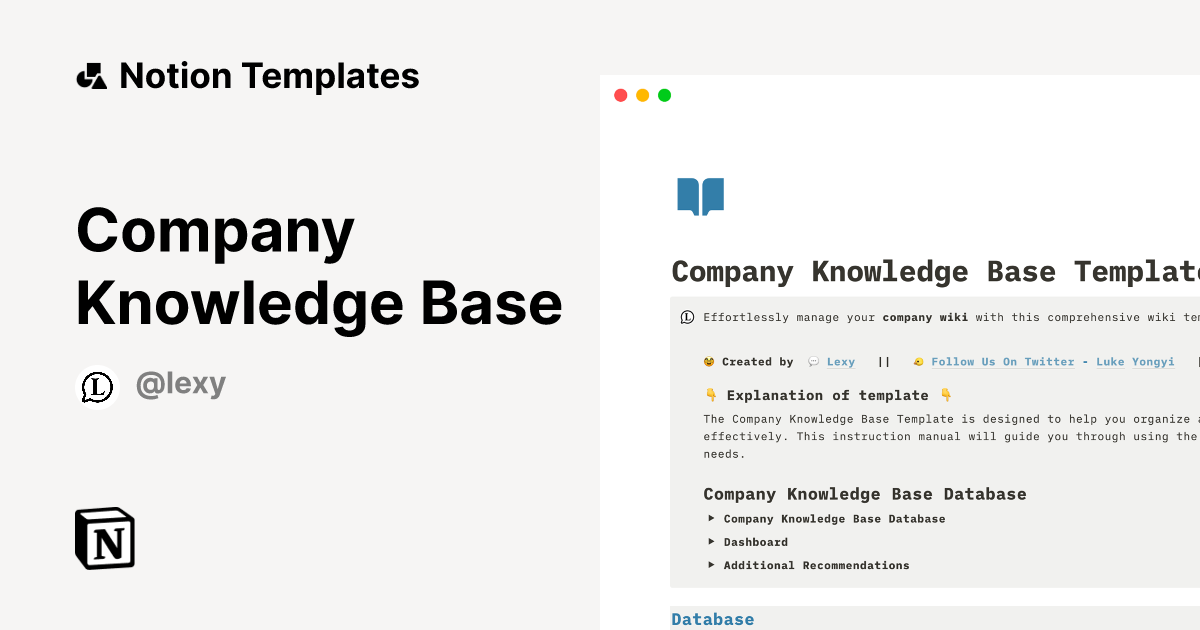Click the speech bubble icon beside Lexy

tap(813, 361)
